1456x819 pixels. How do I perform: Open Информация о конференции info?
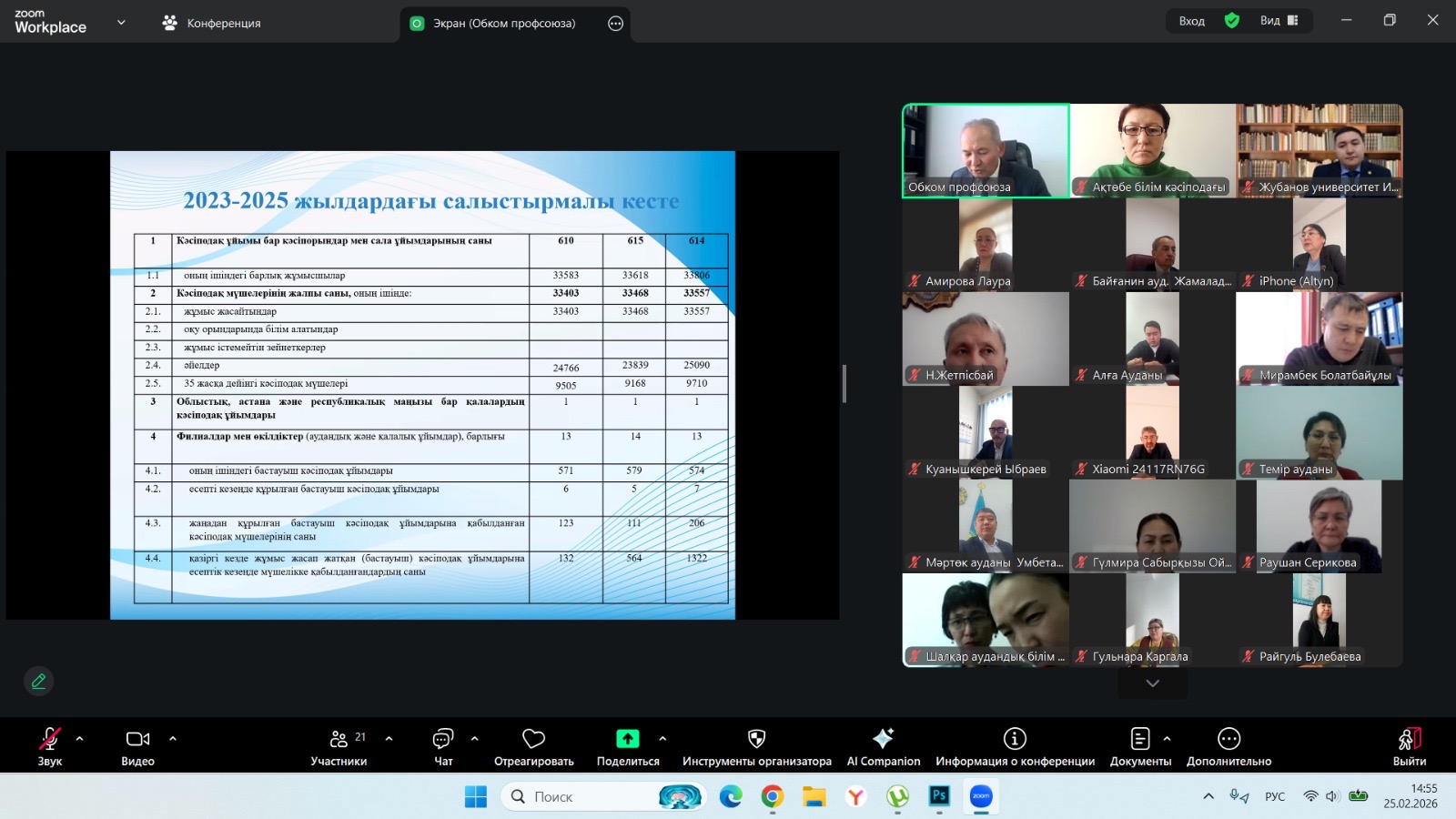(1015, 746)
